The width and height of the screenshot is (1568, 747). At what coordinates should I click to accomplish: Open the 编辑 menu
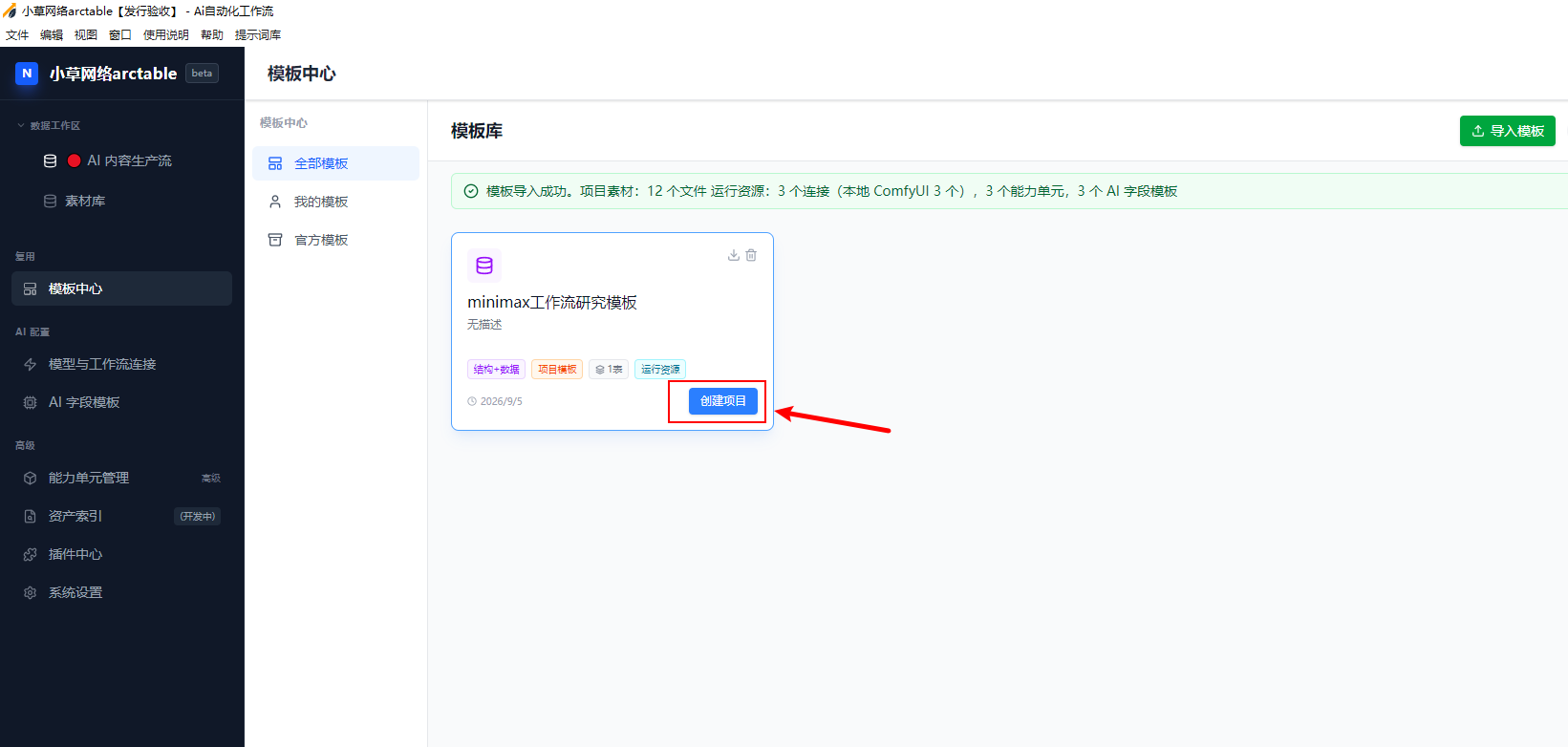(x=52, y=35)
